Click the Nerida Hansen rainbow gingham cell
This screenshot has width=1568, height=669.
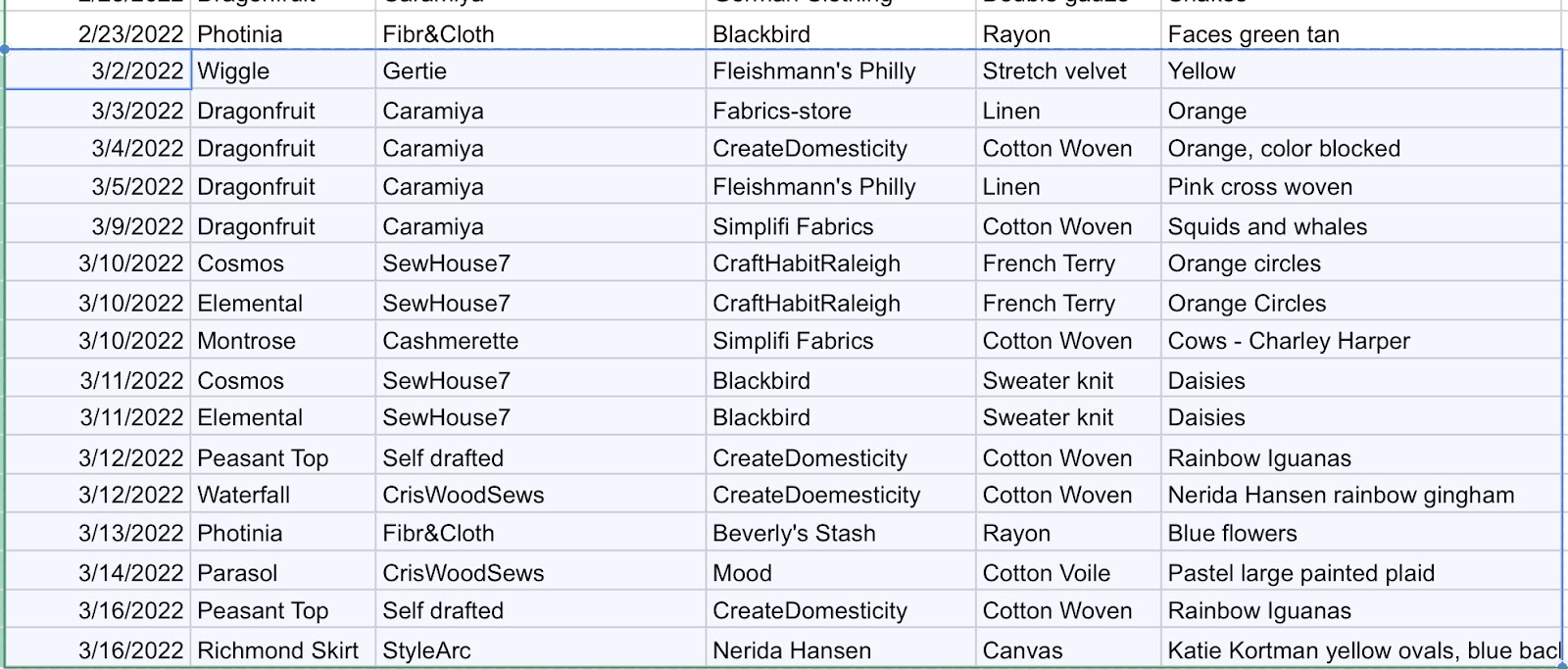1361,495
